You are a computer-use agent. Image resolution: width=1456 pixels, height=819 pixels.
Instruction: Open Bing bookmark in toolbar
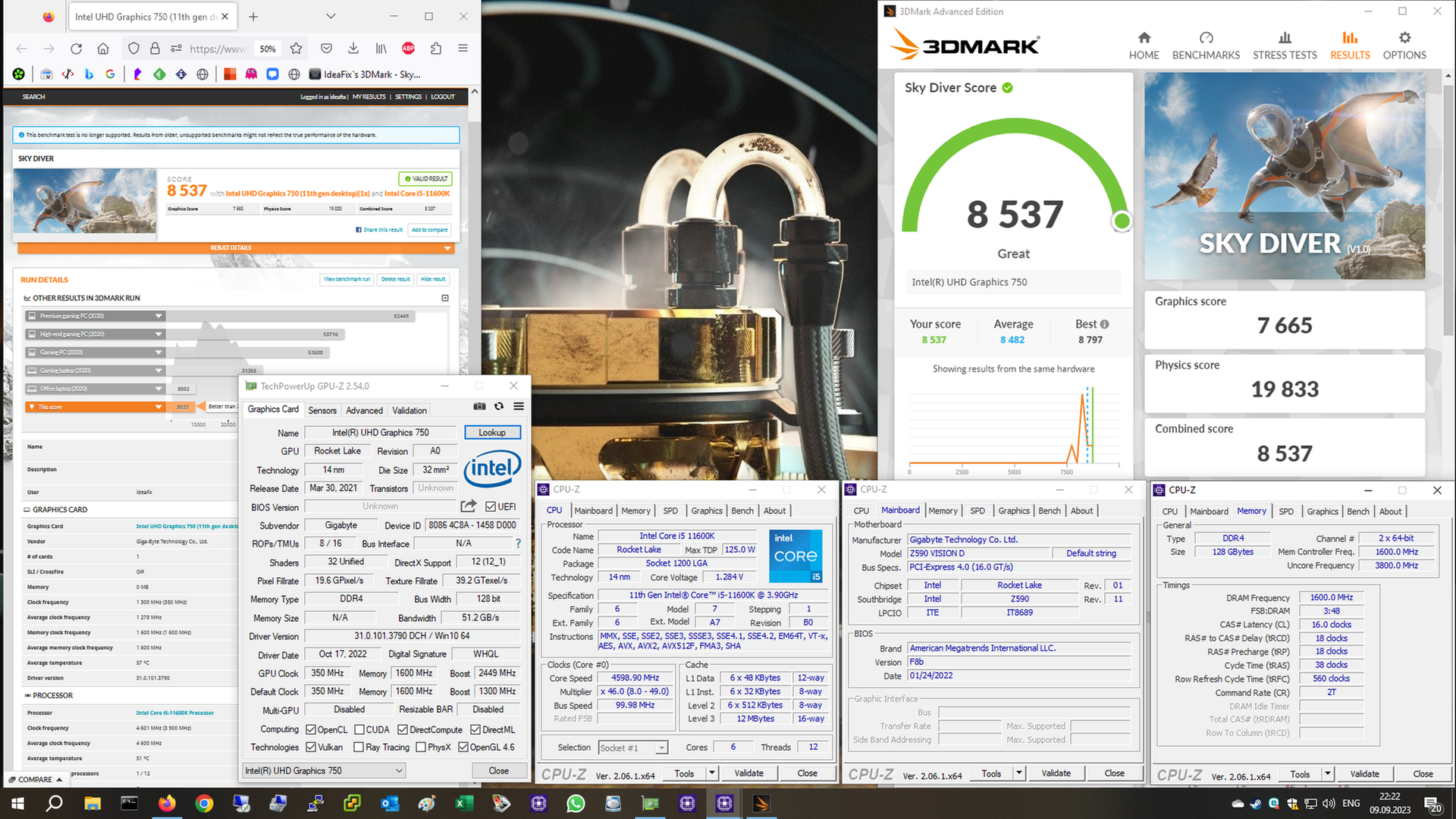point(89,74)
